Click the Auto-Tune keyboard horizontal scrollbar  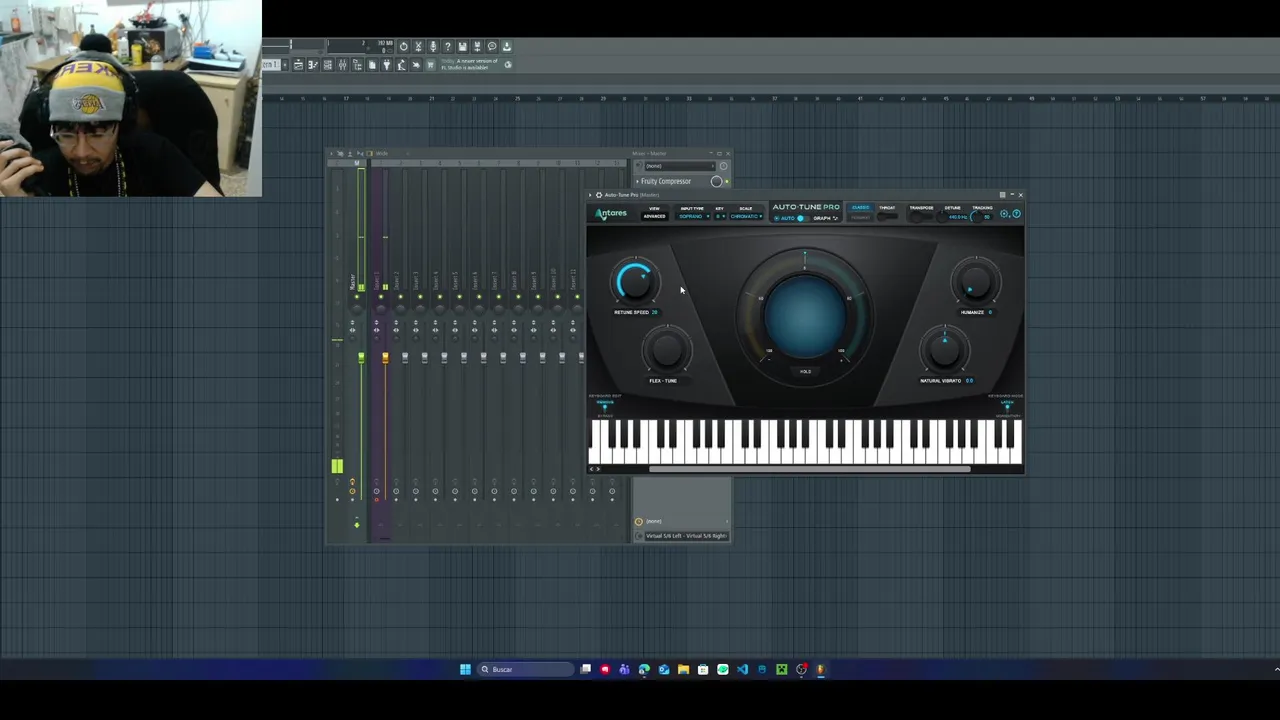click(x=810, y=468)
